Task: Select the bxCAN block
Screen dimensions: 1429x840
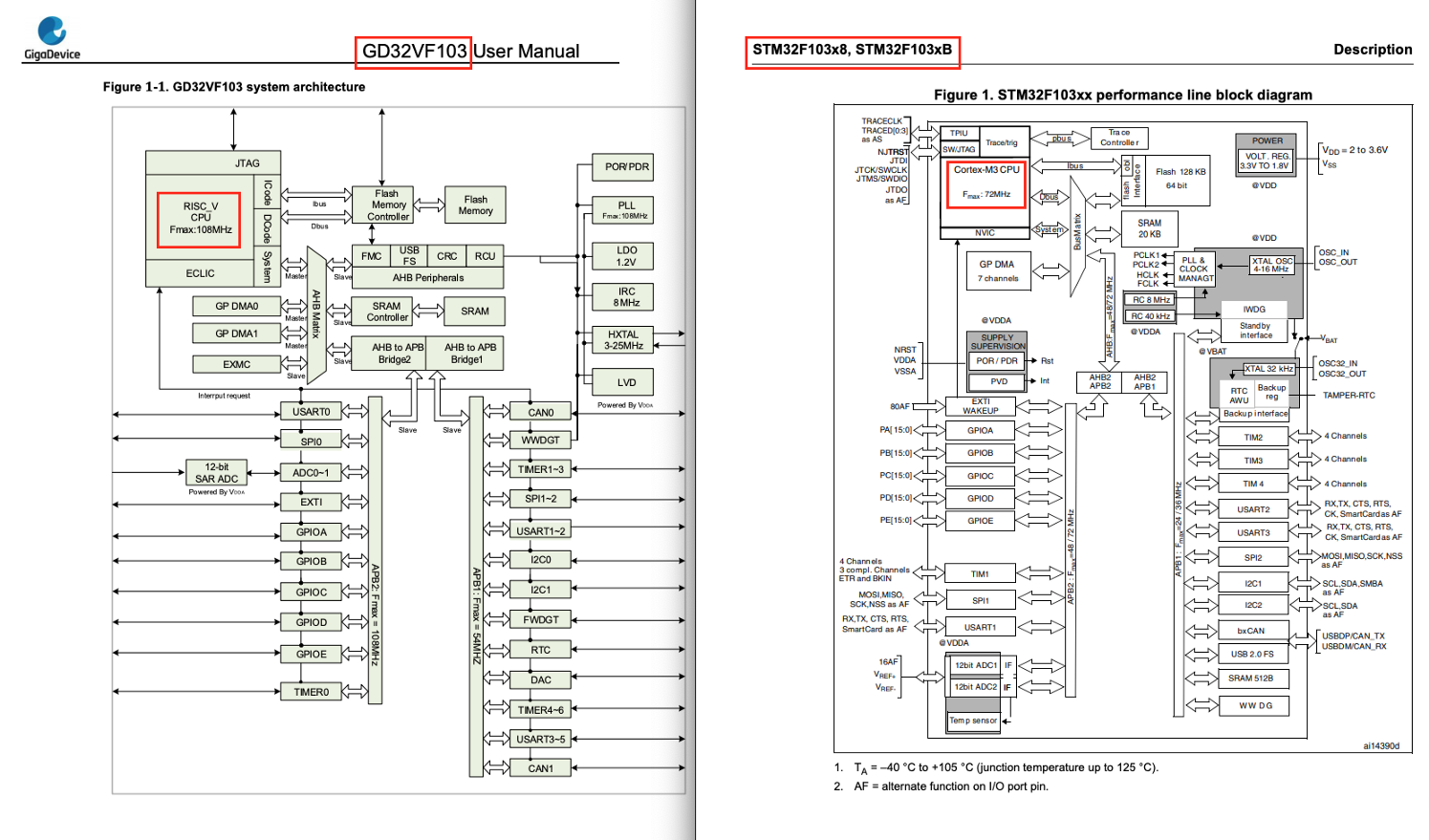Action: [x=1251, y=631]
